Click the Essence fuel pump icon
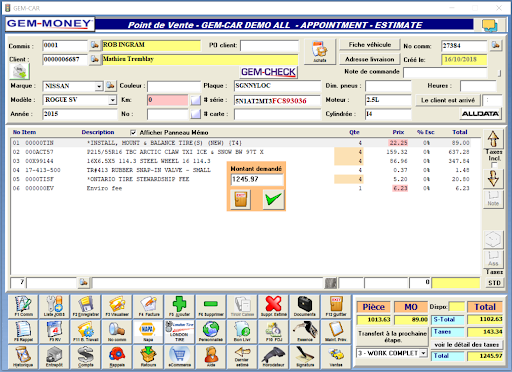512x372 pixels. pyautogui.click(x=305, y=331)
